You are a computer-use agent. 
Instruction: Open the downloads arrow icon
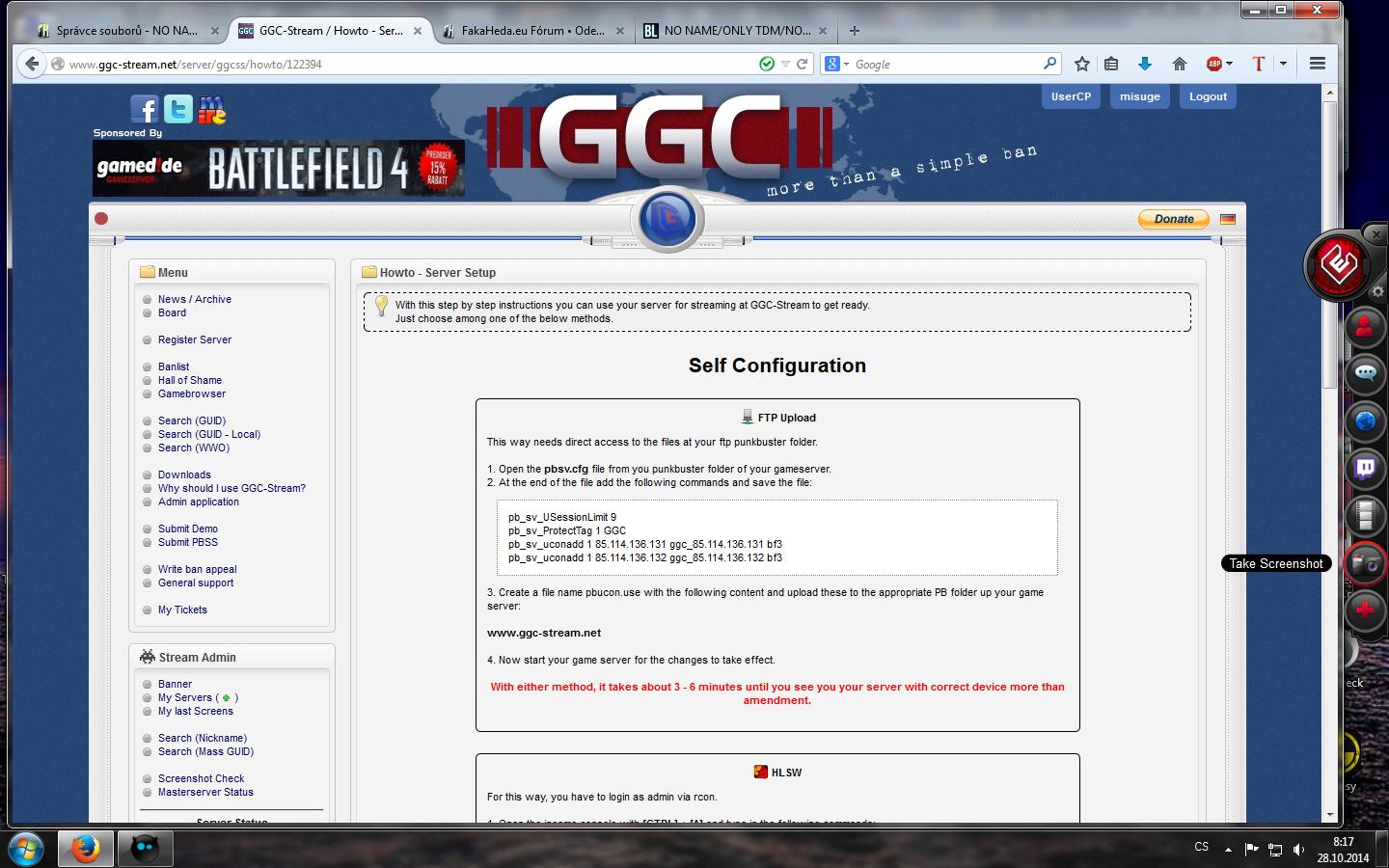[x=1145, y=64]
